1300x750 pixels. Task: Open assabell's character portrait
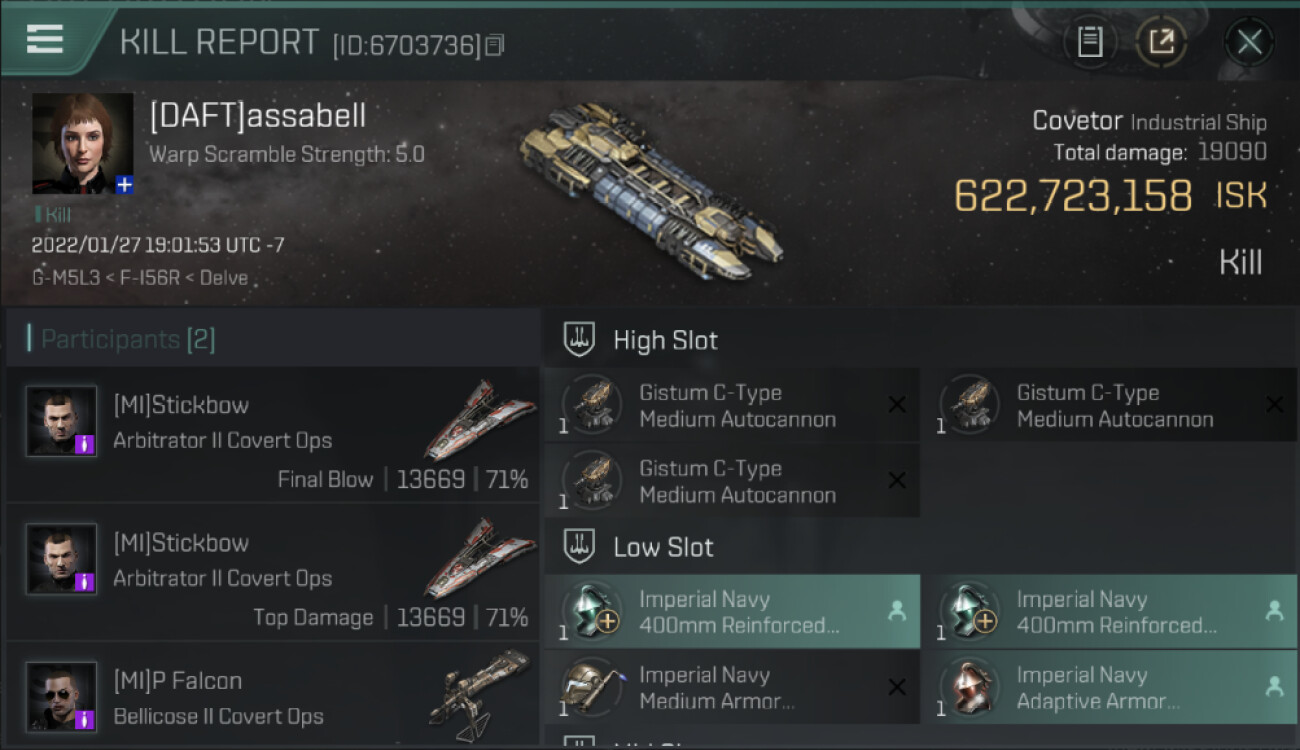click(82, 142)
